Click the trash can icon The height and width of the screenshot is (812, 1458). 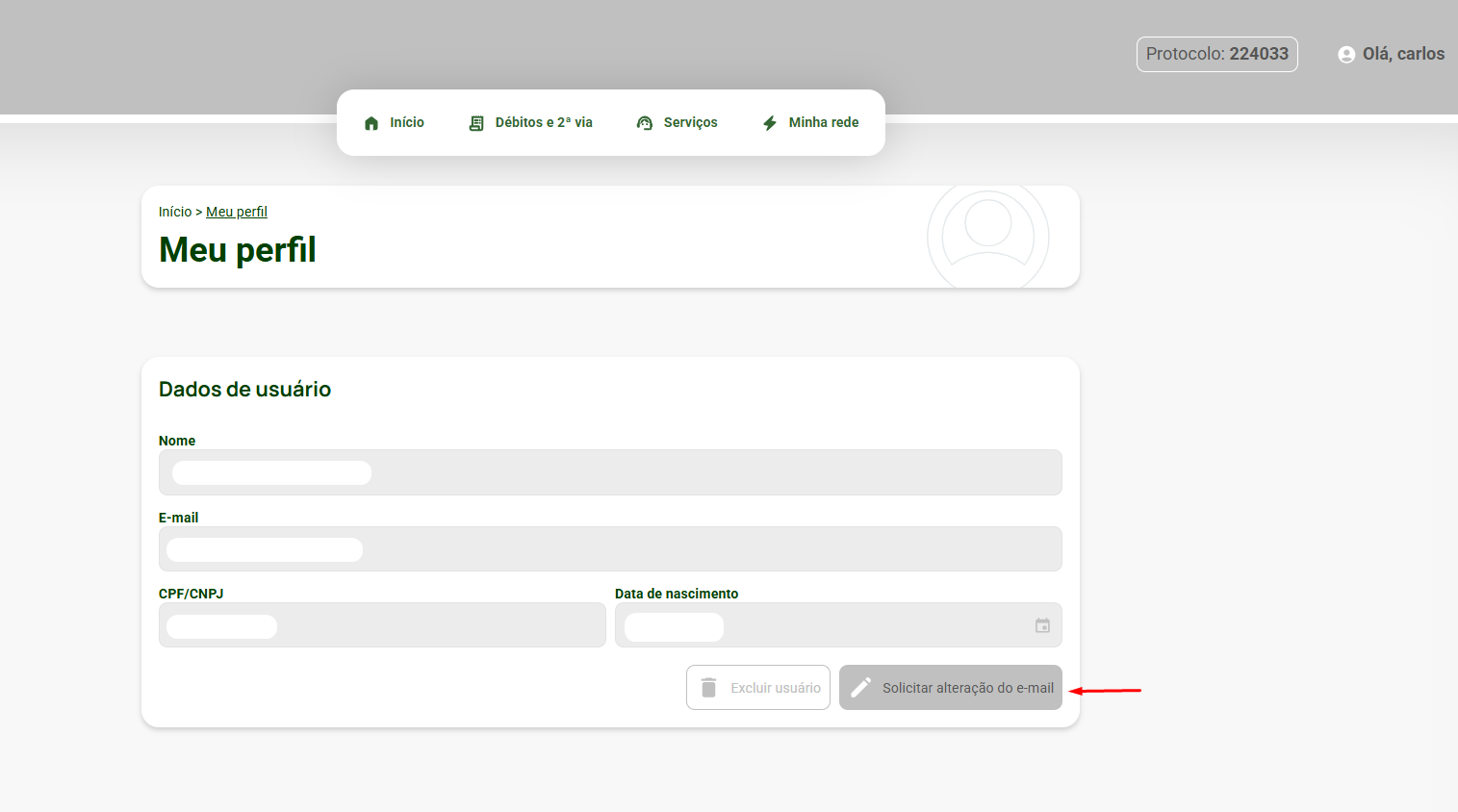click(709, 688)
